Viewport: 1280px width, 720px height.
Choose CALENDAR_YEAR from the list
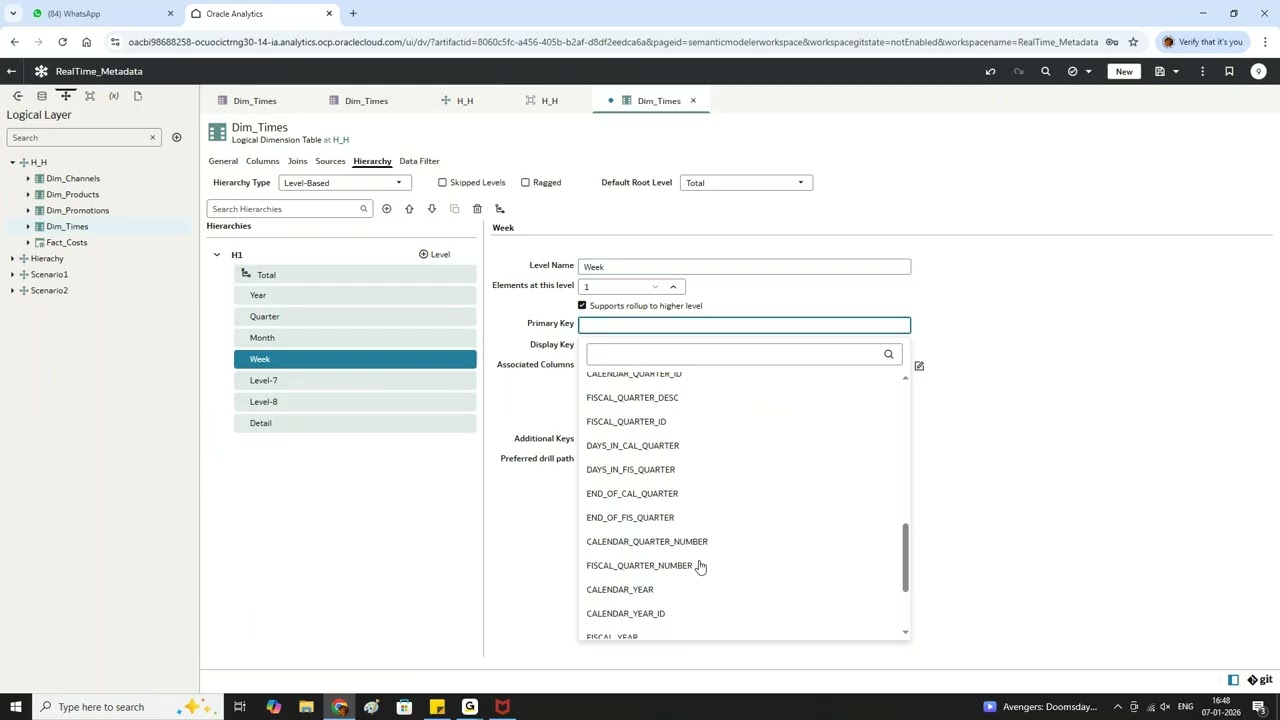tap(619, 590)
